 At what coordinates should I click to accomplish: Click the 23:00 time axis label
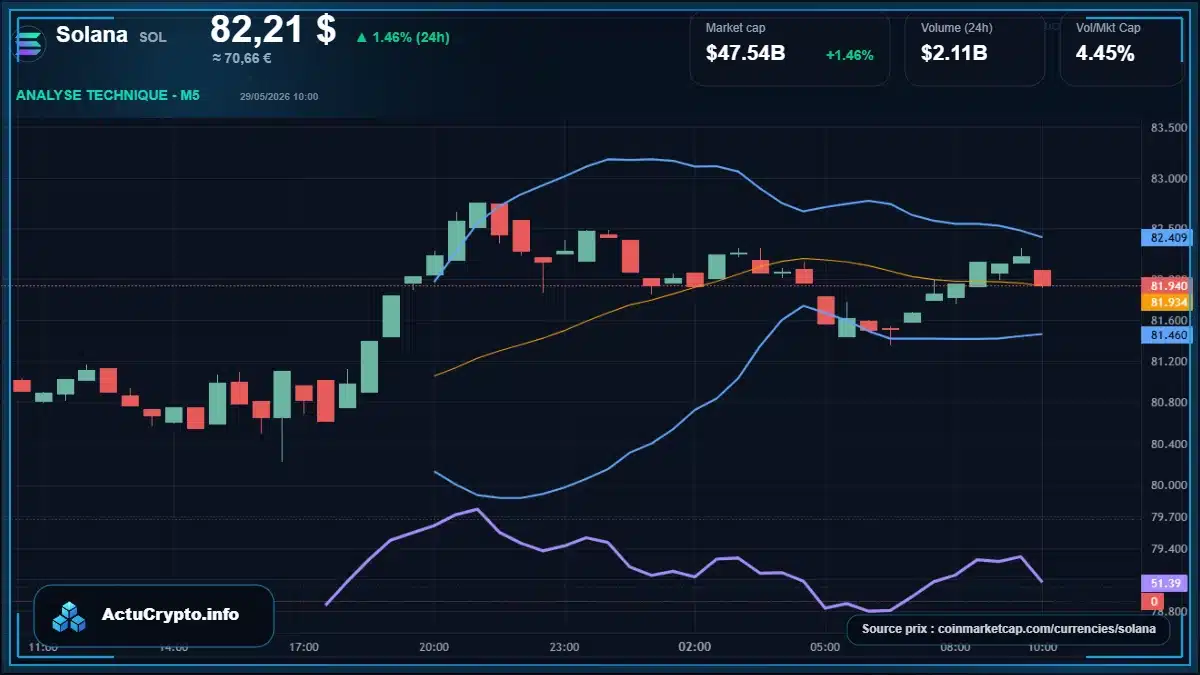pyautogui.click(x=564, y=647)
